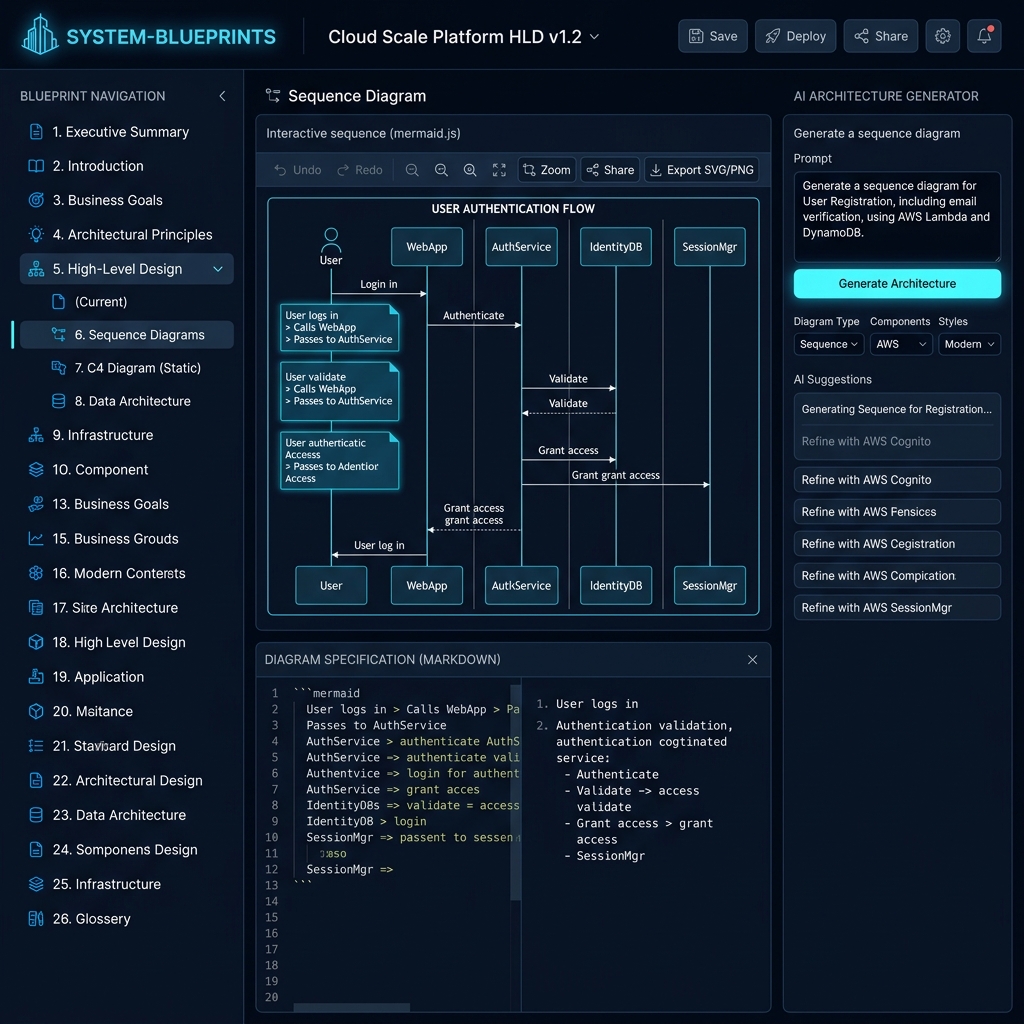Click the zoom in magnifier icon
Image resolution: width=1024 pixels, height=1024 pixels.
click(470, 170)
